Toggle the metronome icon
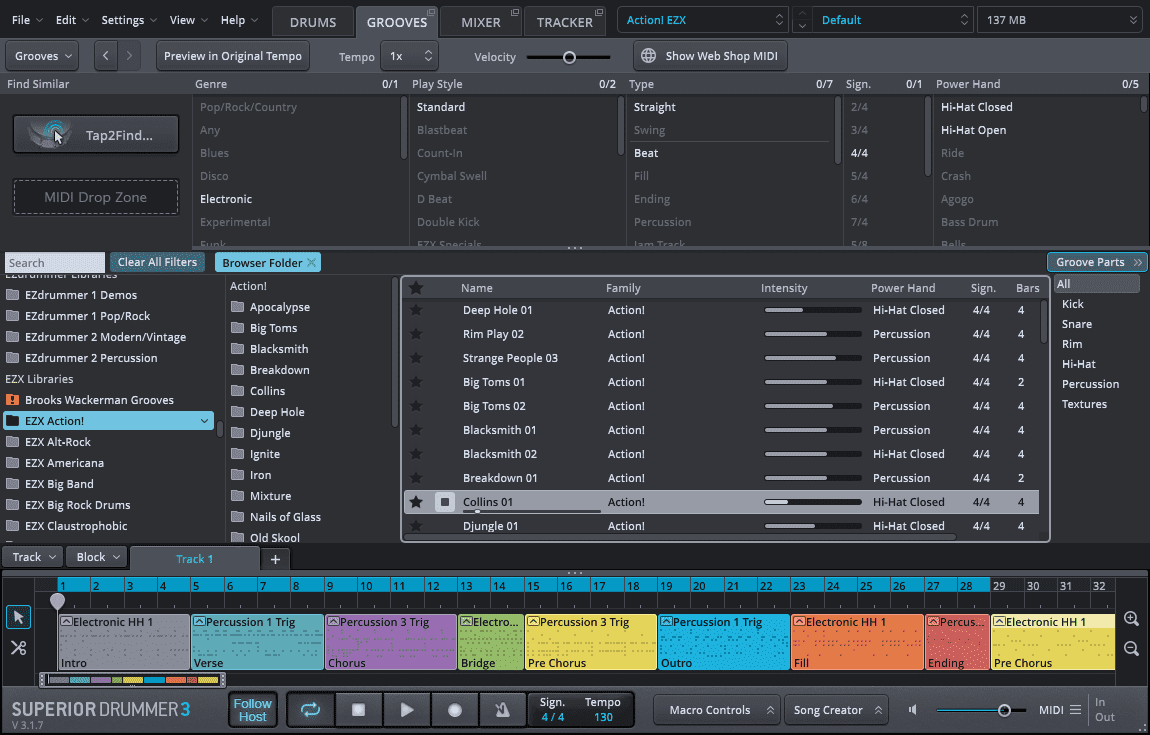Screen dimensions: 1150x735 502,709
